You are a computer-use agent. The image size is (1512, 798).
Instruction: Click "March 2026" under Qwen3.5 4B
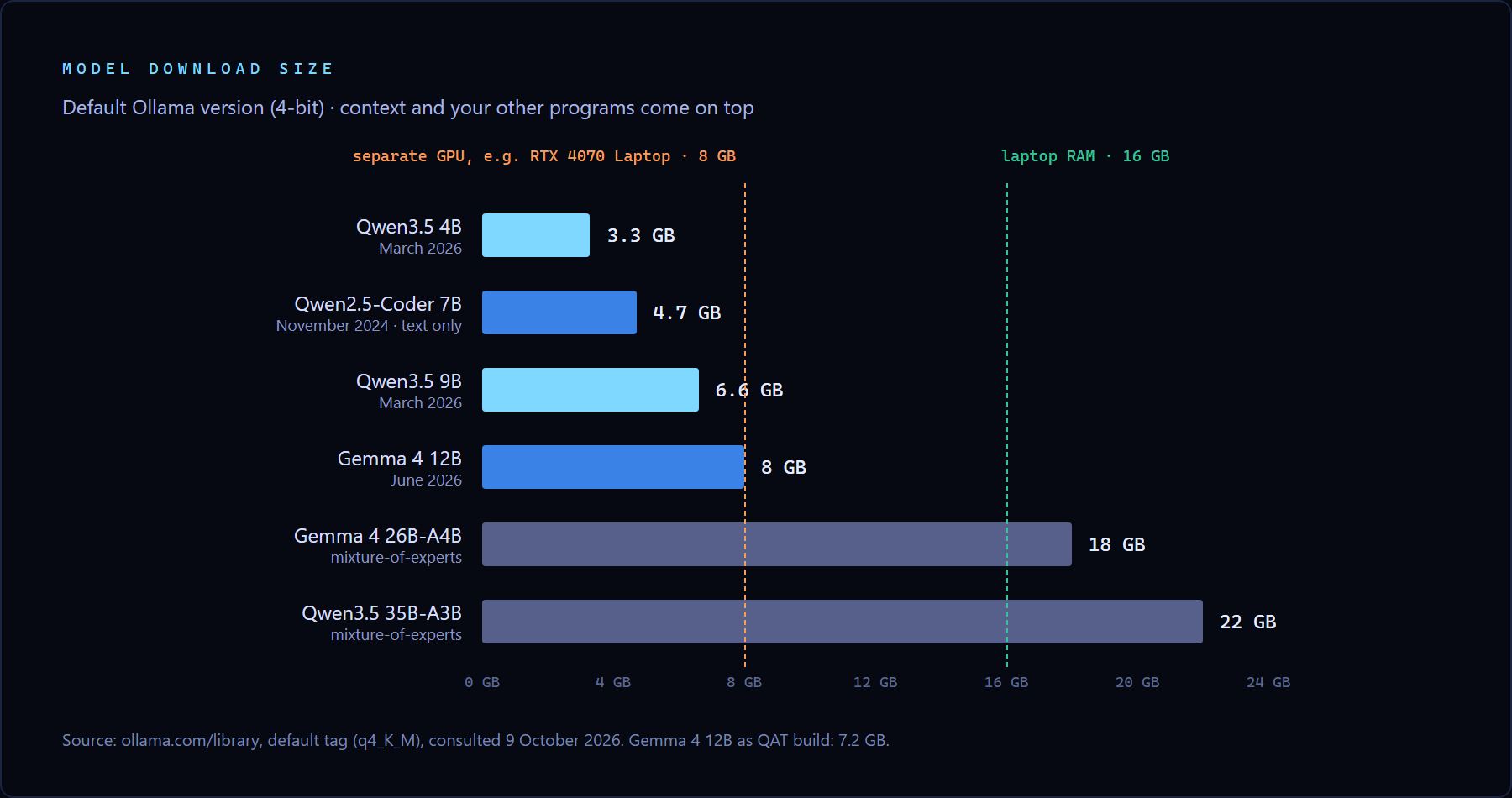pos(420,249)
